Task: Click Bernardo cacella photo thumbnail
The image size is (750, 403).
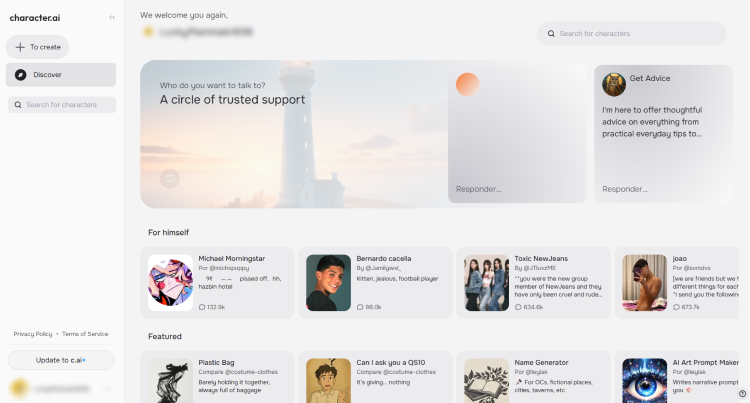Action: (x=328, y=283)
